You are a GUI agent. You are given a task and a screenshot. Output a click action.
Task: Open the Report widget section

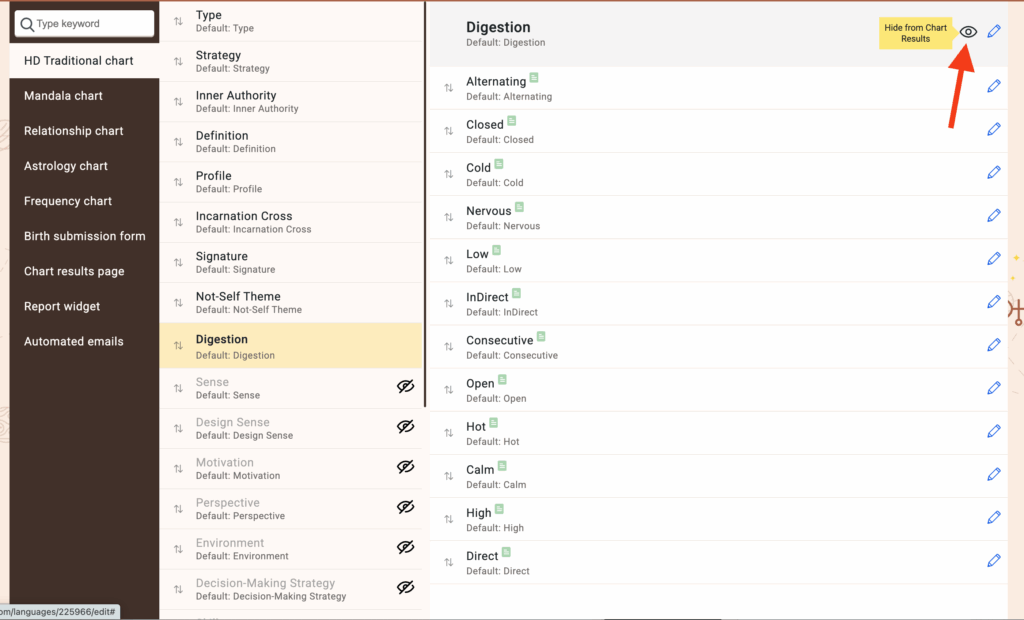[x=62, y=306]
